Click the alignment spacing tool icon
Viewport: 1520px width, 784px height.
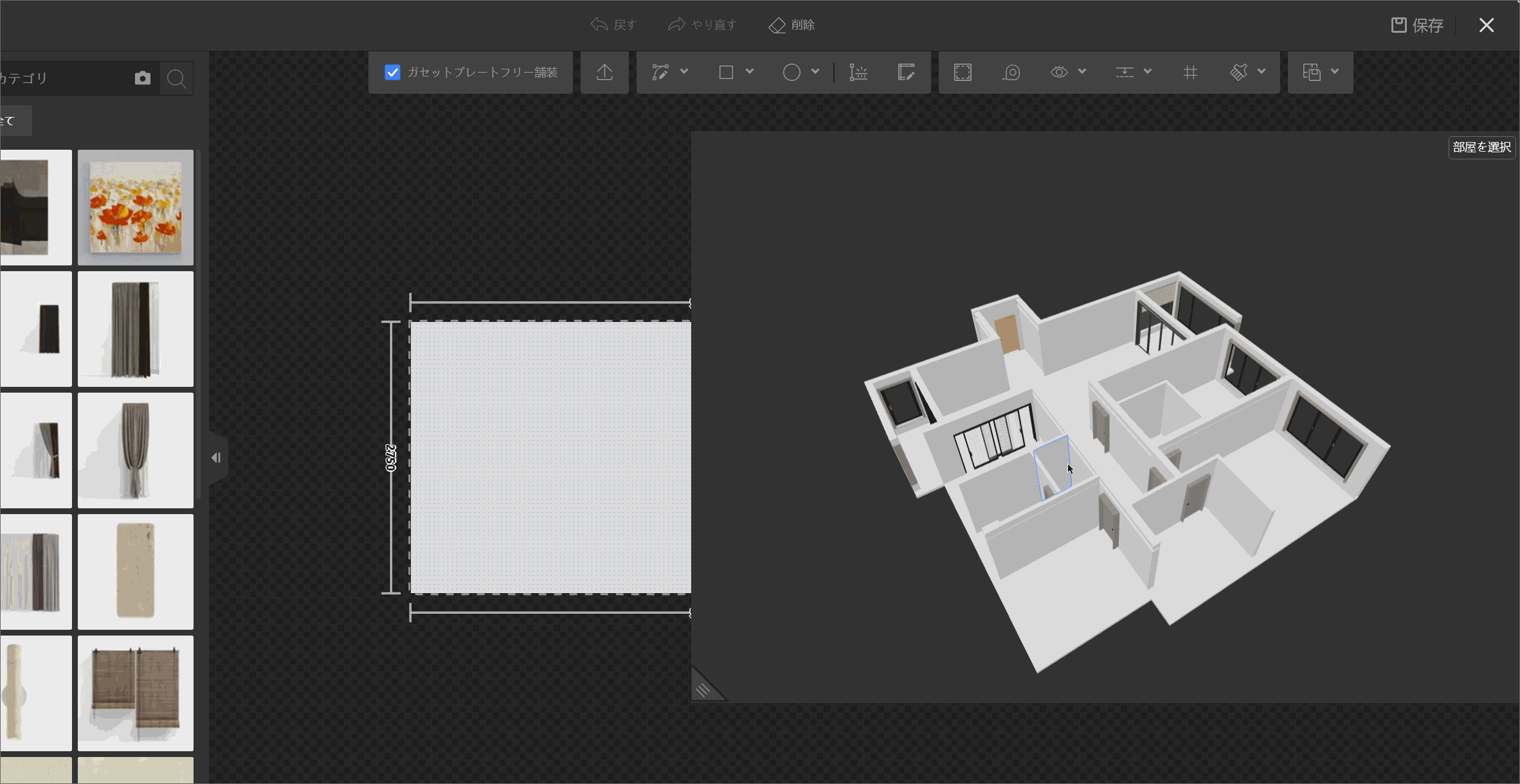pos(1125,73)
